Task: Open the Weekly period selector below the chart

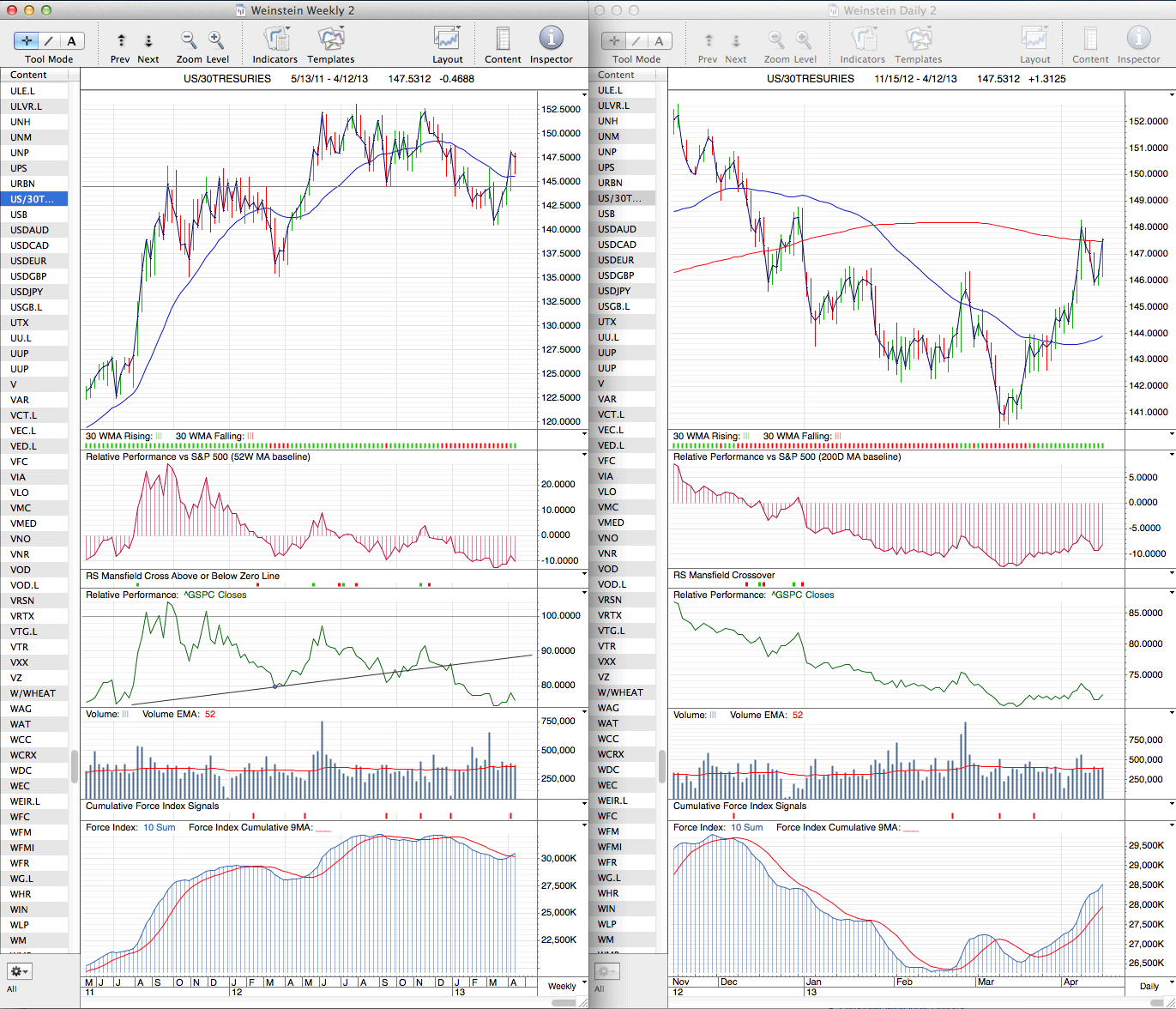Action: (562, 986)
